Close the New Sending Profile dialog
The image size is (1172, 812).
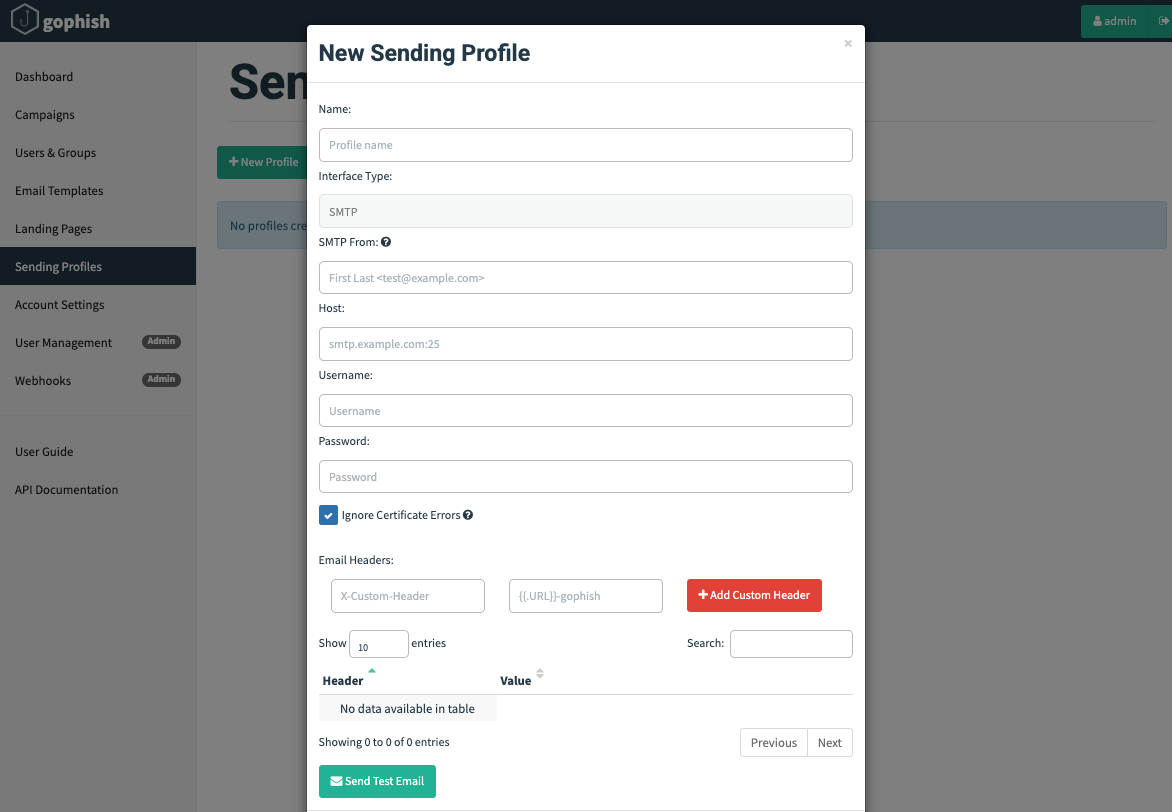tap(848, 44)
